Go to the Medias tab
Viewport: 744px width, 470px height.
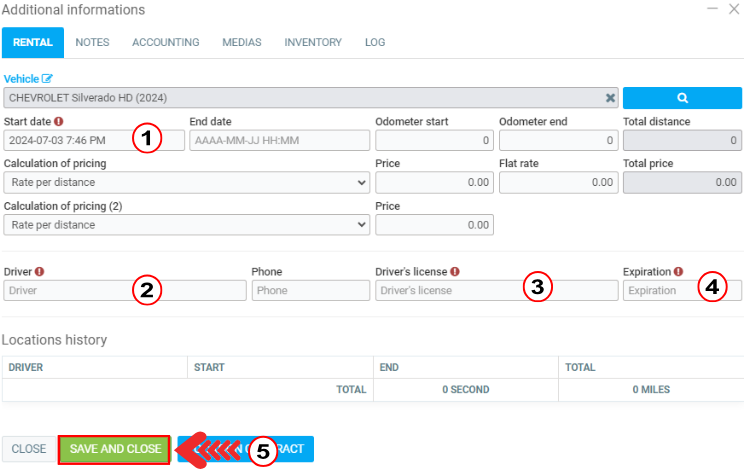click(x=241, y=43)
